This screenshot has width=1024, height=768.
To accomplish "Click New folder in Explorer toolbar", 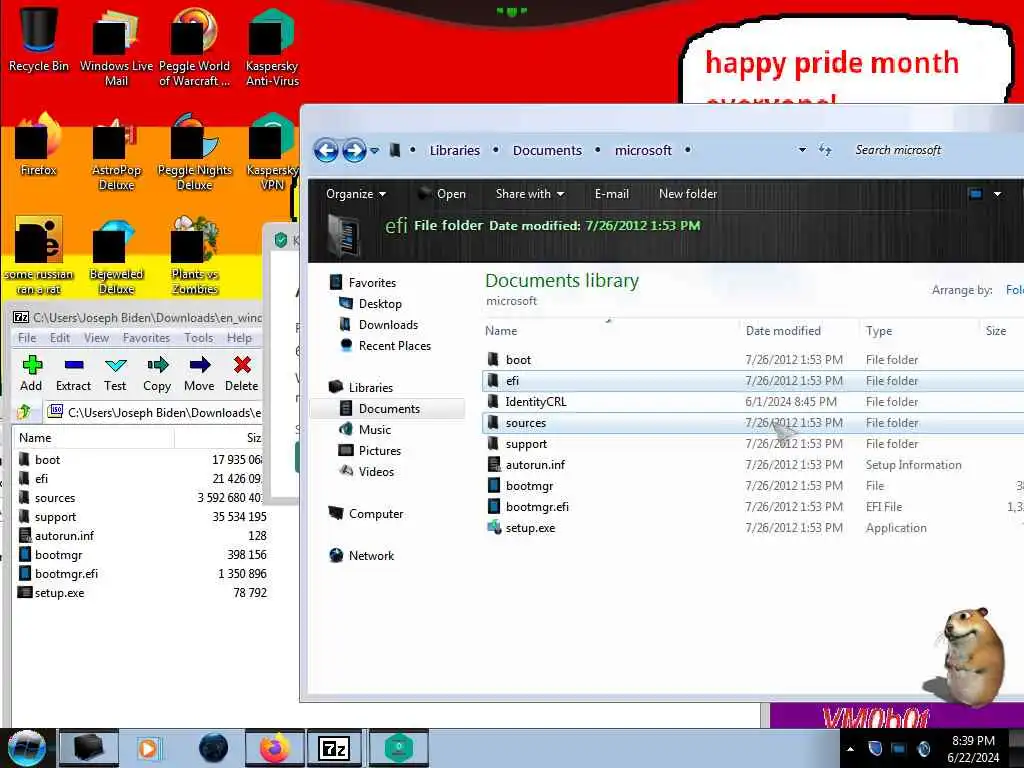I will pyautogui.click(x=688, y=194).
